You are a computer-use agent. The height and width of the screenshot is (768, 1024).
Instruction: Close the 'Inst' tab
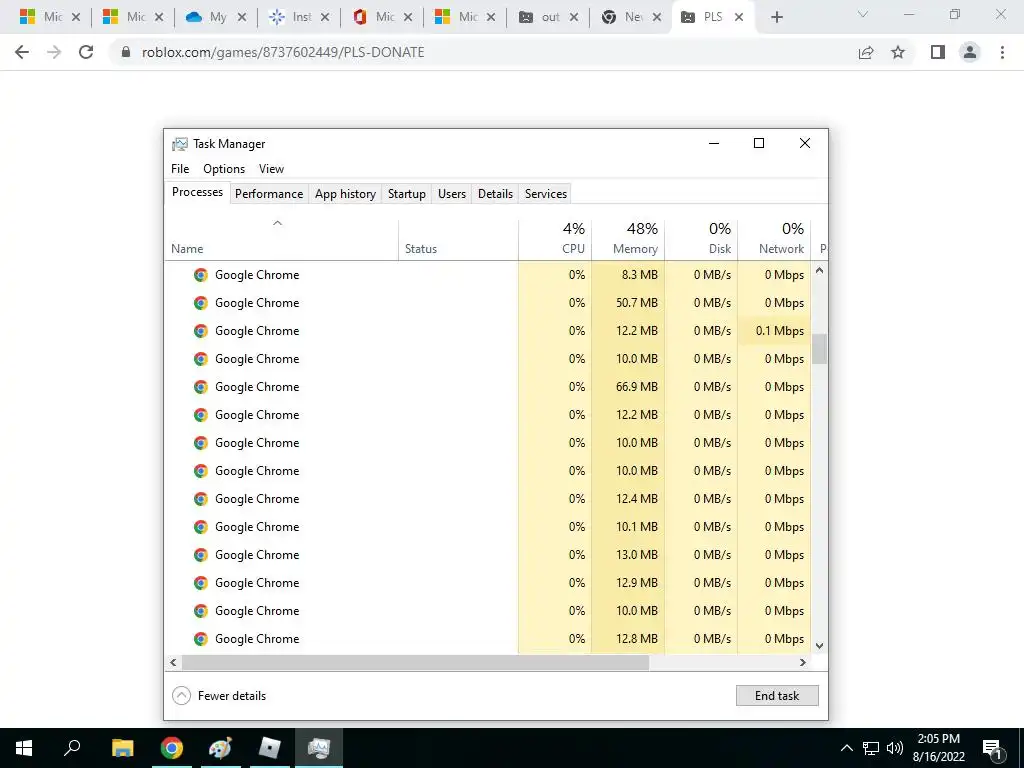click(325, 18)
